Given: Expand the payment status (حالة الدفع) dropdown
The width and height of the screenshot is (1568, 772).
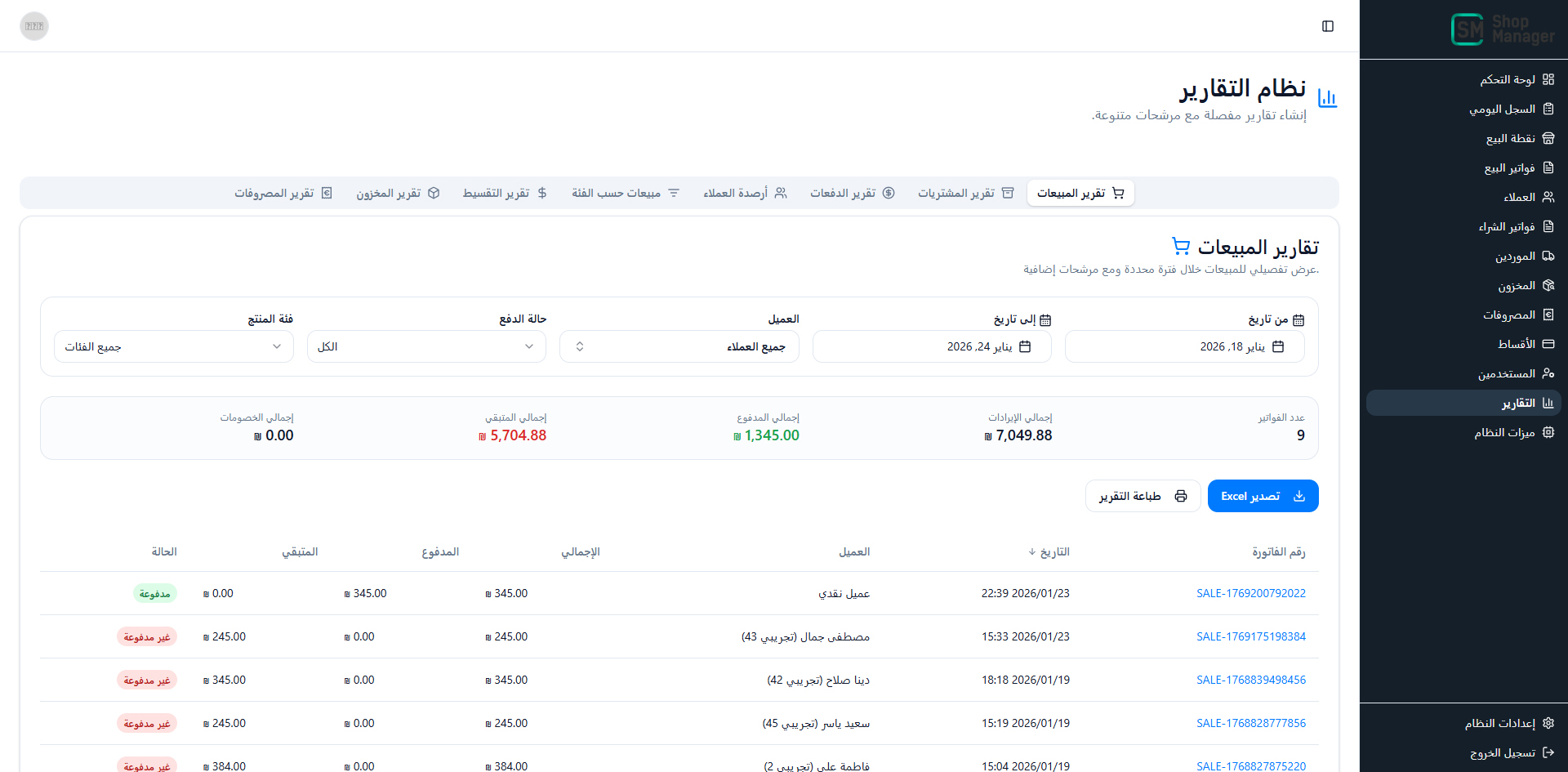Looking at the screenshot, I should click(x=426, y=346).
